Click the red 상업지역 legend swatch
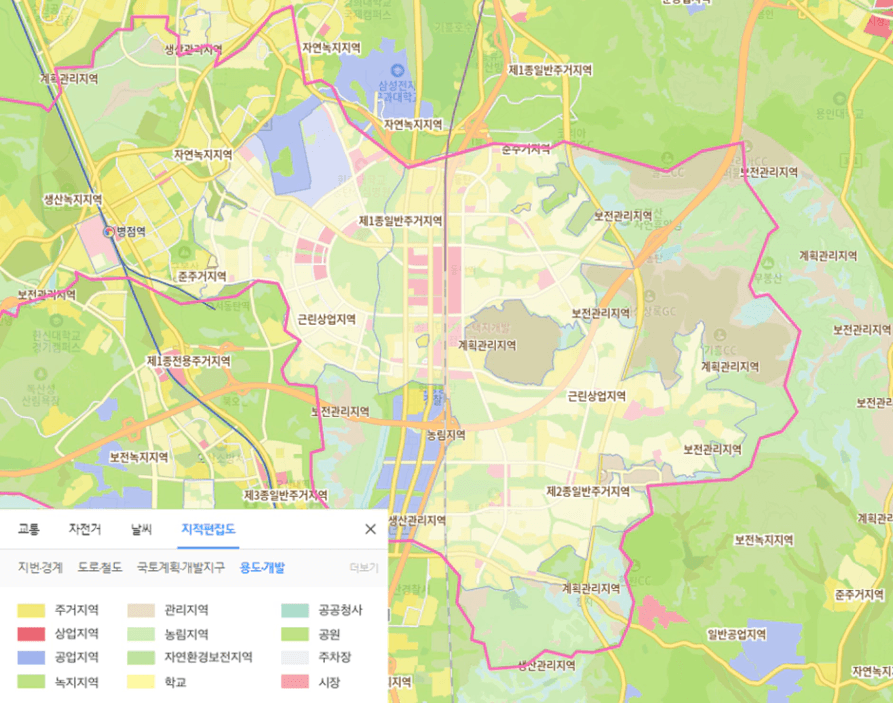 [32, 634]
